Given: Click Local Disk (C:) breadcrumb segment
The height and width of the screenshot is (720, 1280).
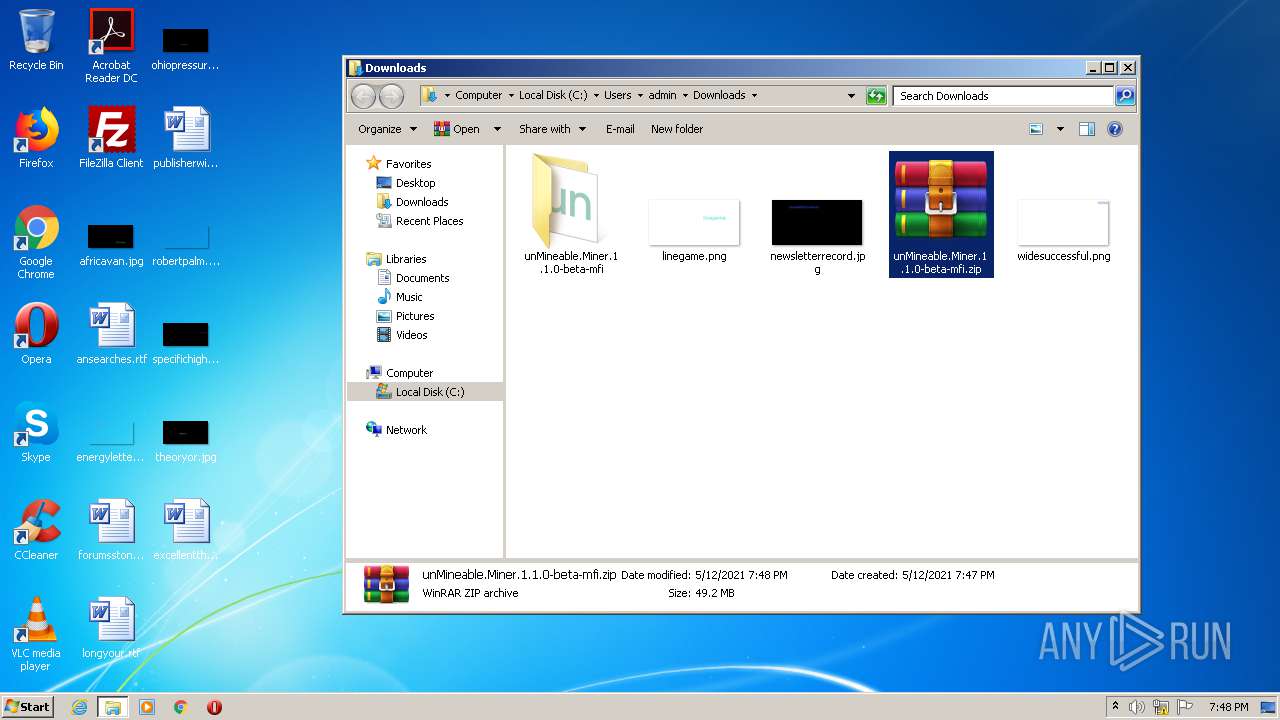Looking at the screenshot, I should point(553,96).
